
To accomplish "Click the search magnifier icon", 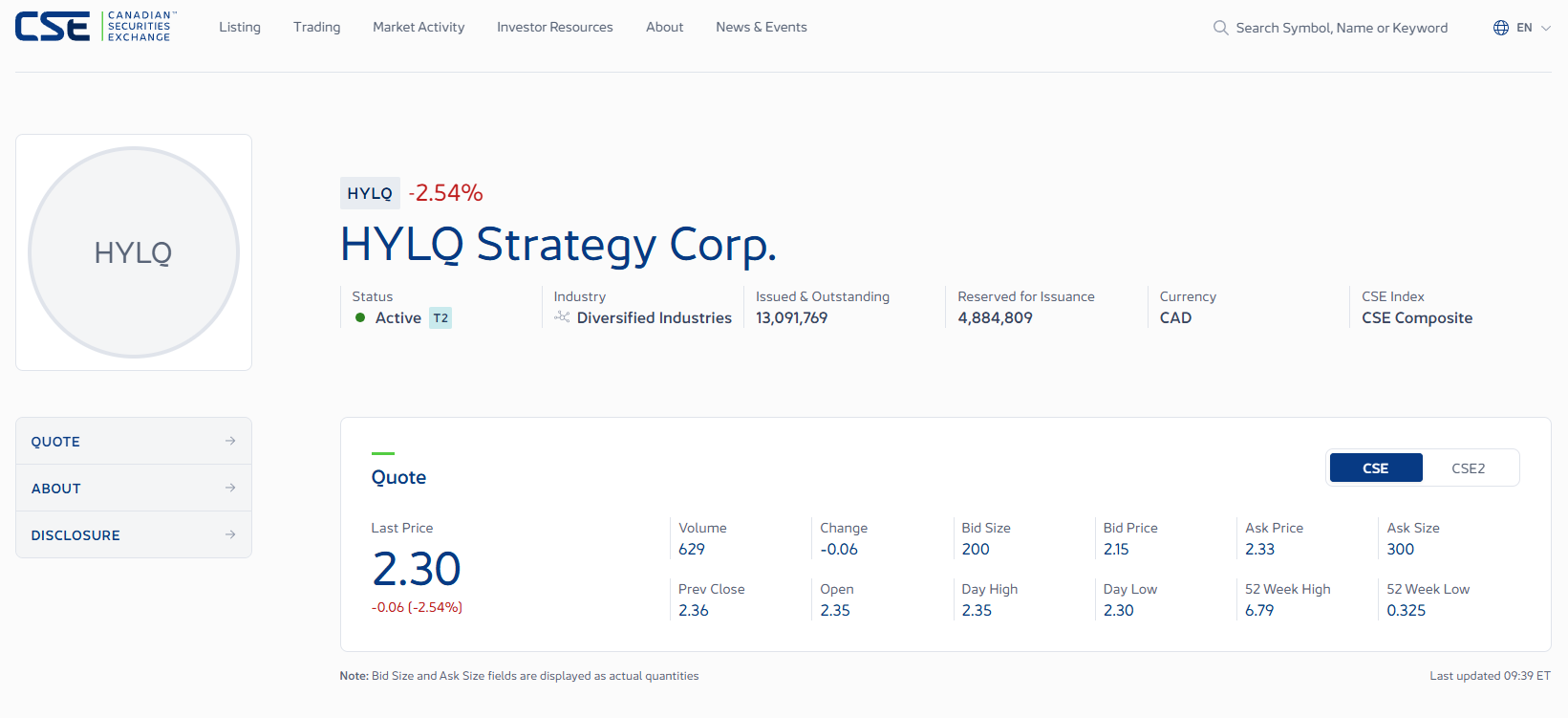I will tap(1220, 28).
